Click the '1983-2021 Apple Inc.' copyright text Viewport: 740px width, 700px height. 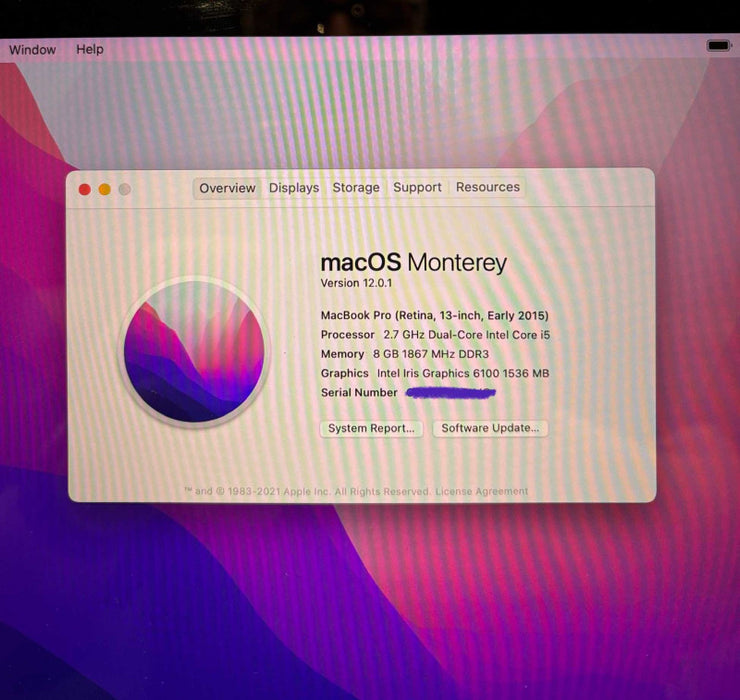278,491
